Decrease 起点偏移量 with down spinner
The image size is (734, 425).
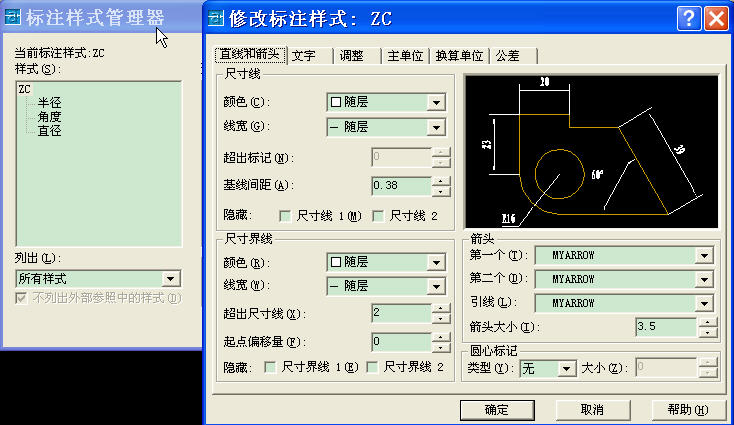coord(440,347)
